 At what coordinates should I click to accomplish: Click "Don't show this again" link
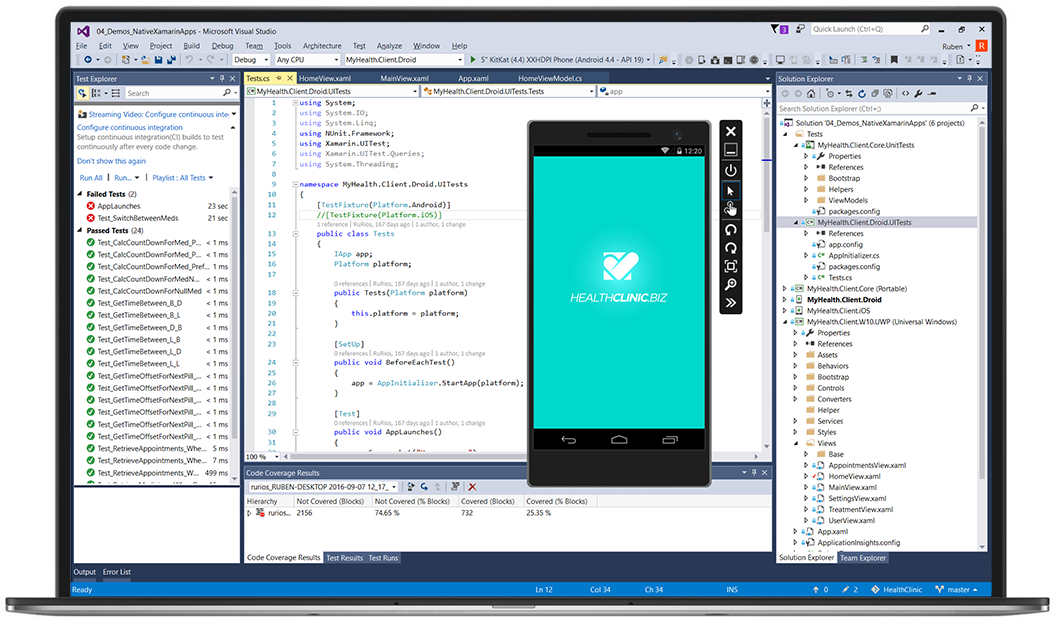coord(111,161)
